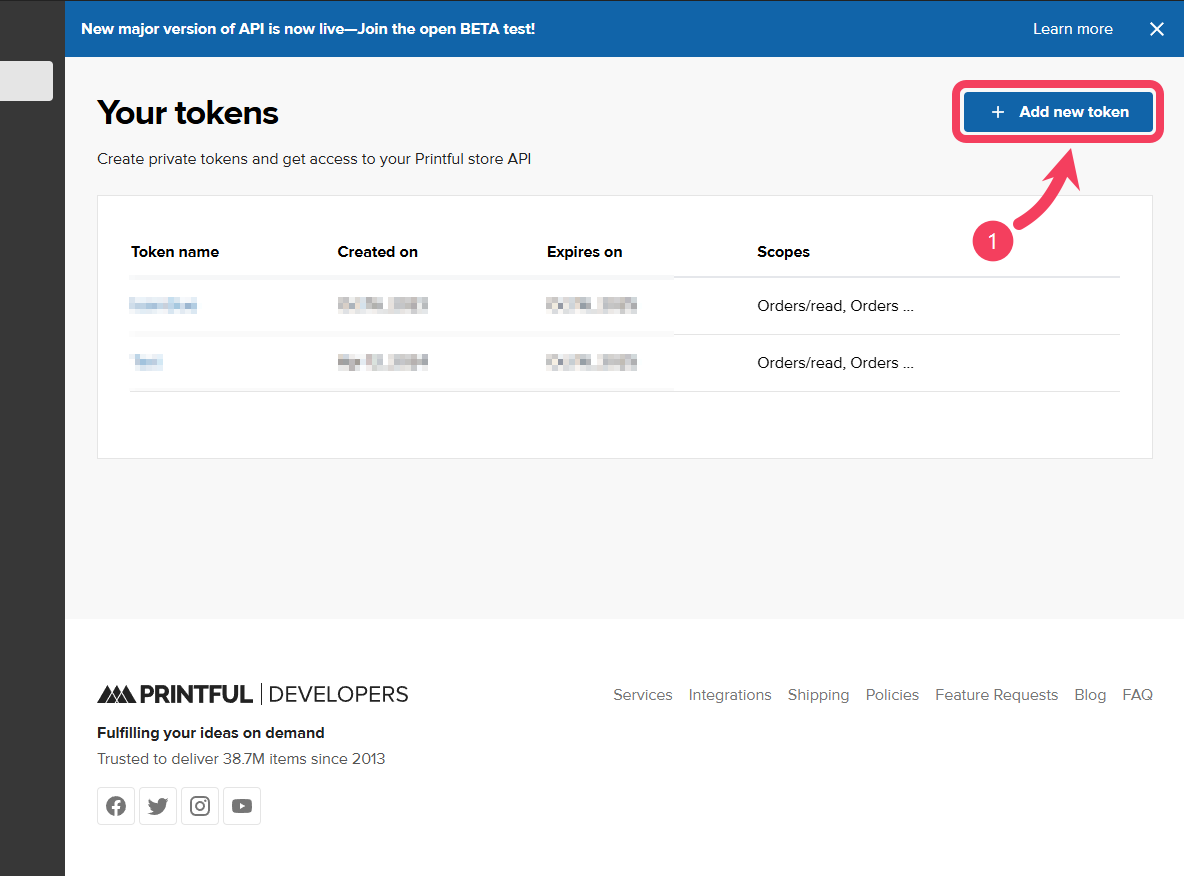
Task: Click the Add new token button
Action: click(x=1058, y=112)
